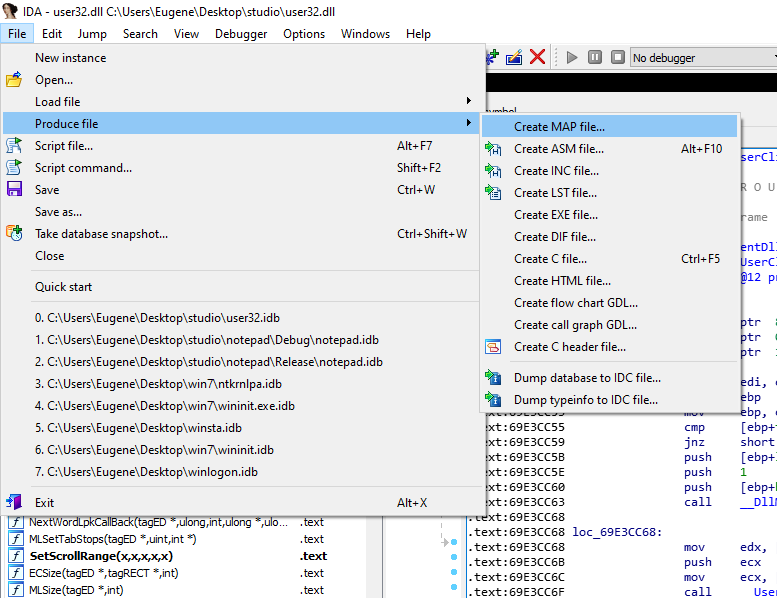Click the function icon beside NextWordLpkCallBack
Viewport: 777px width, 598px height.
(16, 522)
